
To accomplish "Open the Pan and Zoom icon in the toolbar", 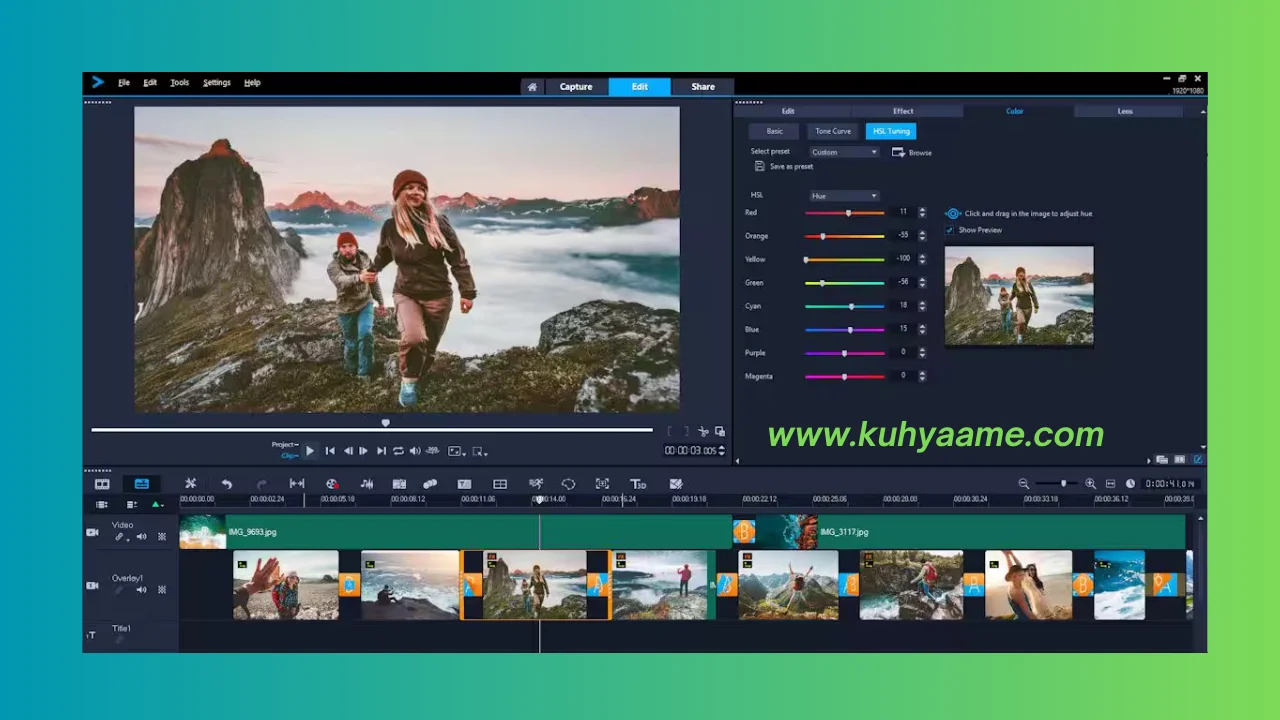I will click(602, 484).
